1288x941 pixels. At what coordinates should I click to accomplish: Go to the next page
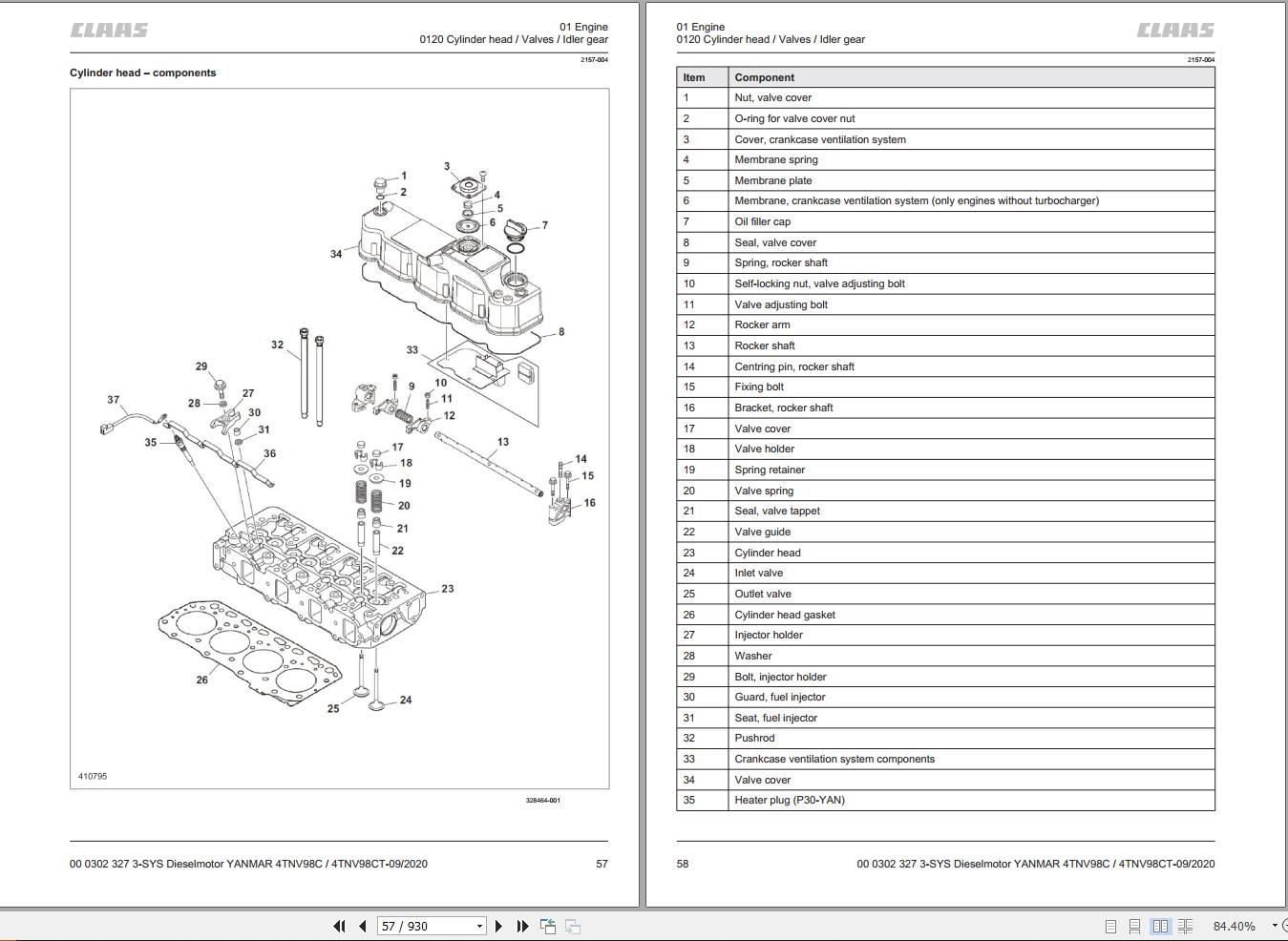498,926
